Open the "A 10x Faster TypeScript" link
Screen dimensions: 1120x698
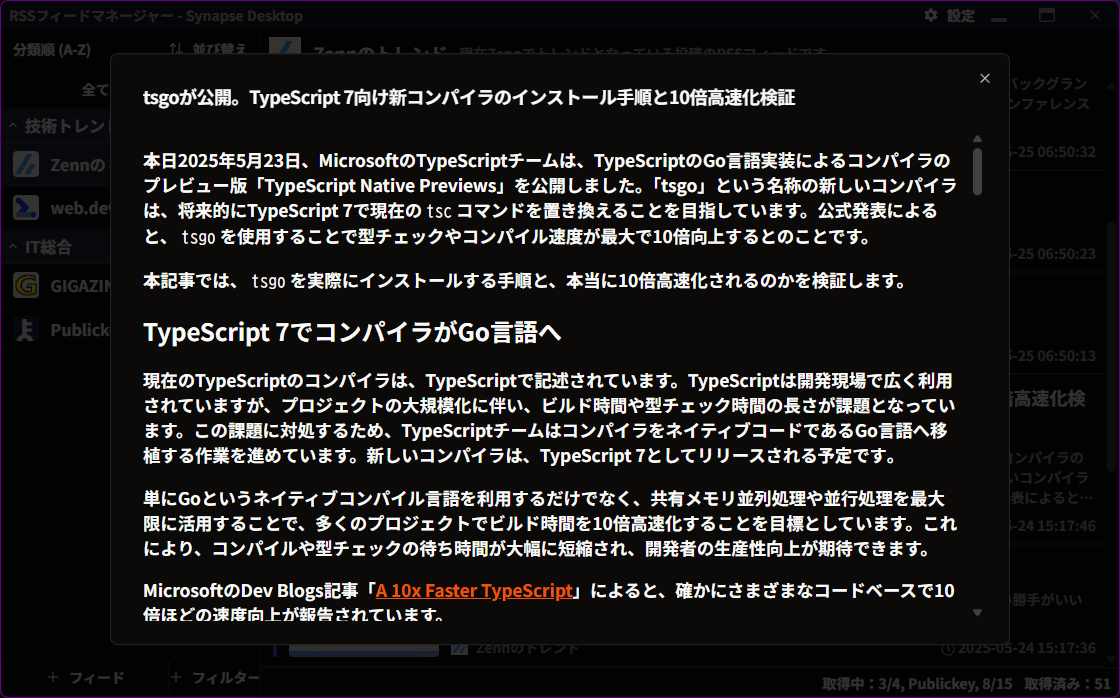(474, 590)
